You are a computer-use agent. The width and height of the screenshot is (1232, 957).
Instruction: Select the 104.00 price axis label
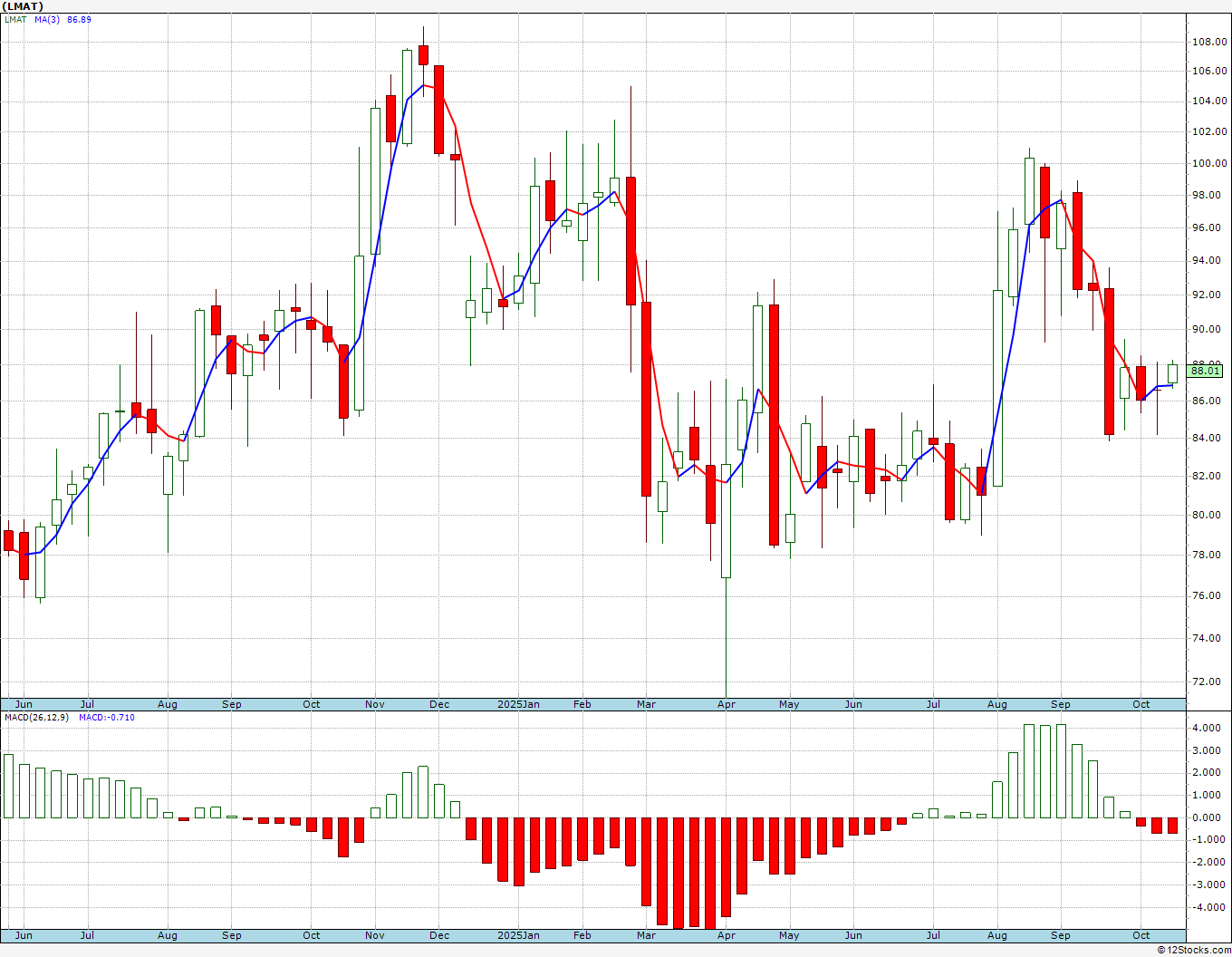[x=1209, y=101]
